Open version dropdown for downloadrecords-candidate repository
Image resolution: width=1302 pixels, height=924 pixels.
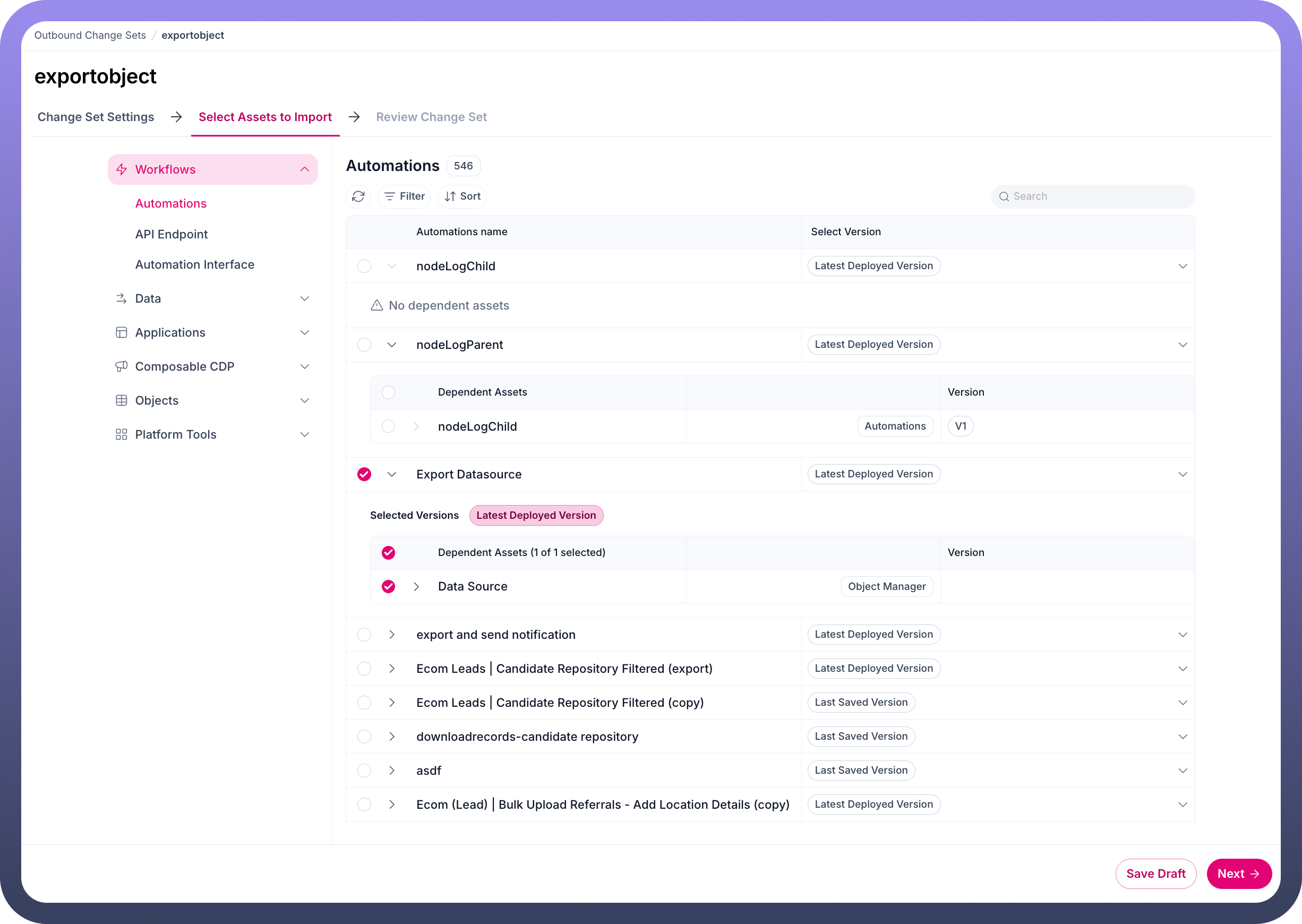[1182, 737]
